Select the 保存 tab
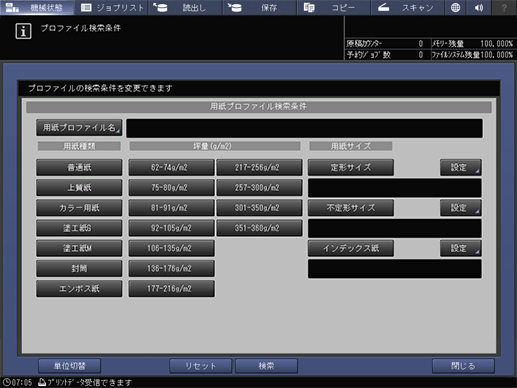This screenshot has height=388, width=517. click(260, 7)
